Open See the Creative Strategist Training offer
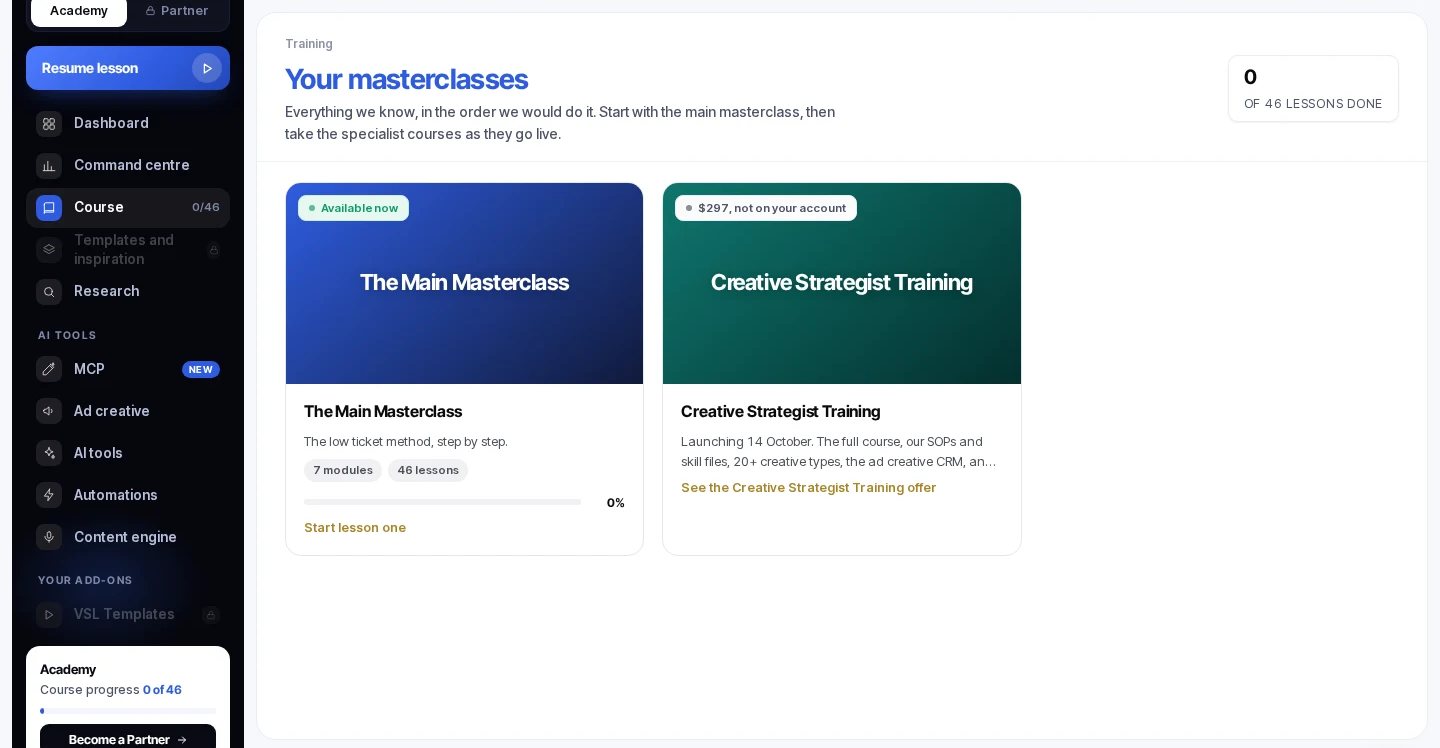The image size is (1440, 748). pos(808,487)
